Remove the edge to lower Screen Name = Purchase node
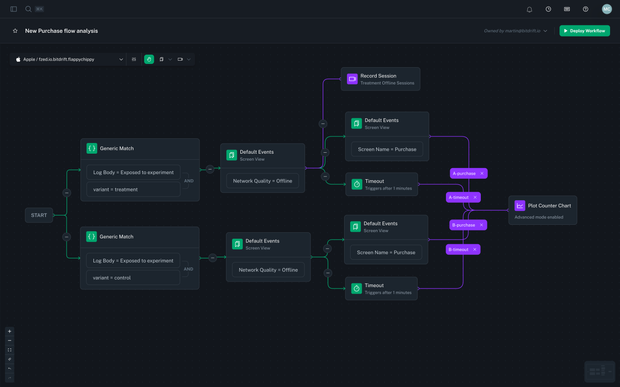This screenshot has width=620, height=387. click(327, 249)
